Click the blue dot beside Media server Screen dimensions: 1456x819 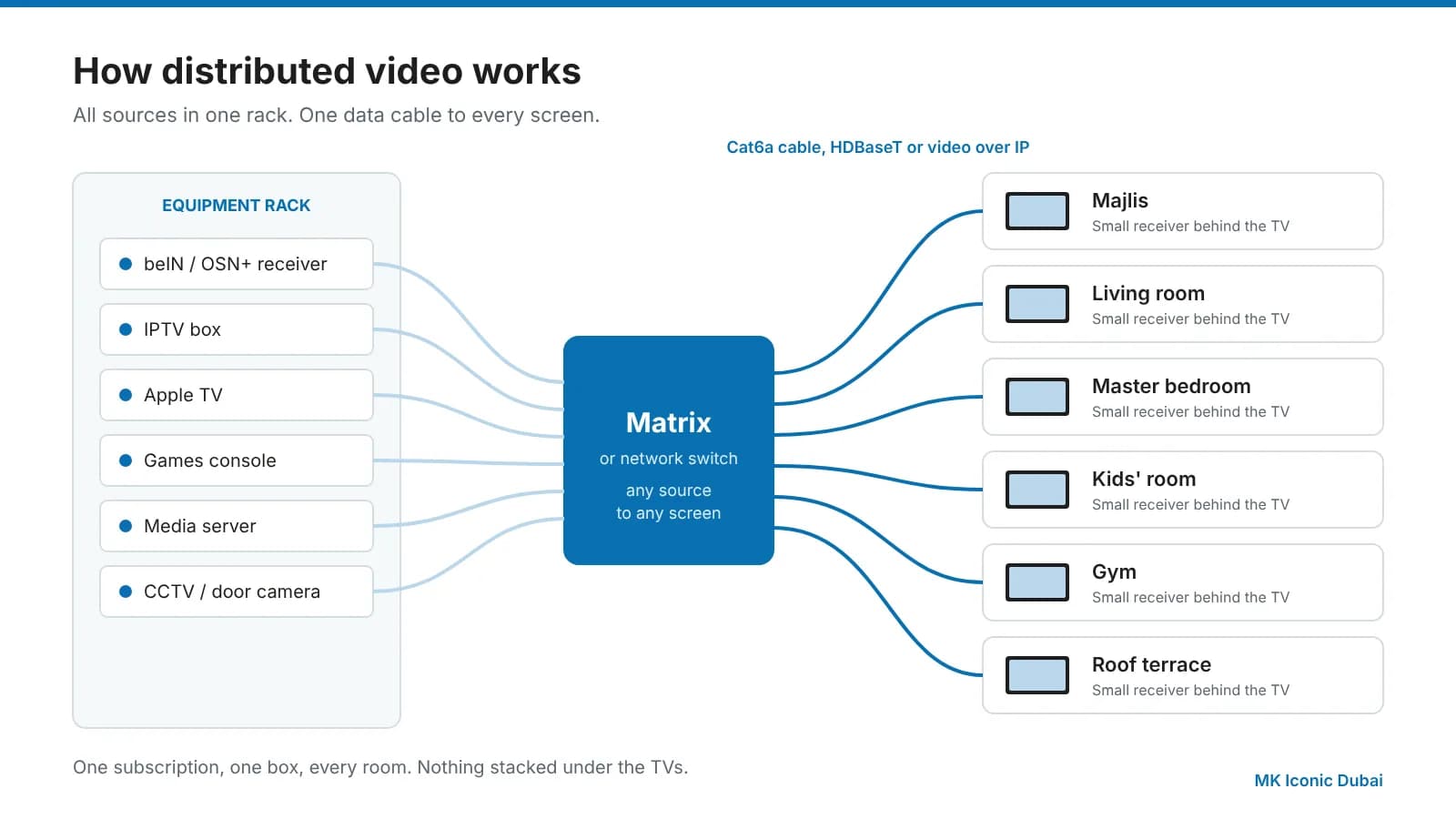point(126,526)
